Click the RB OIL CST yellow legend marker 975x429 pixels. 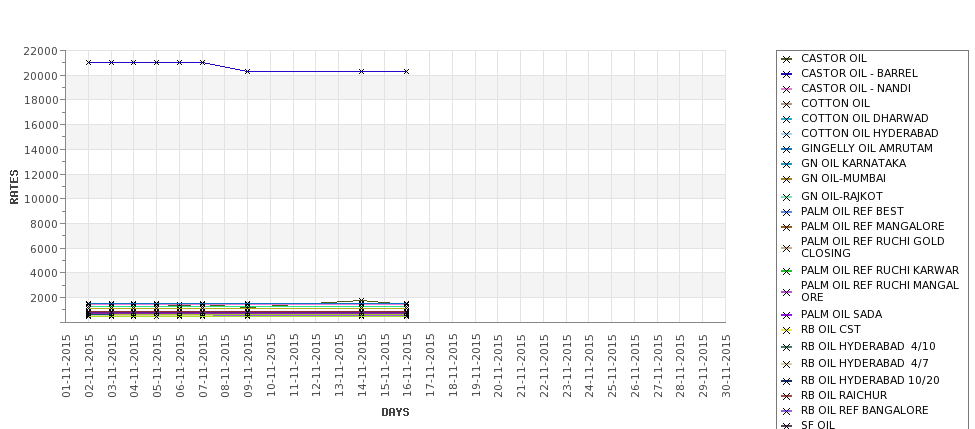tap(787, 330)
